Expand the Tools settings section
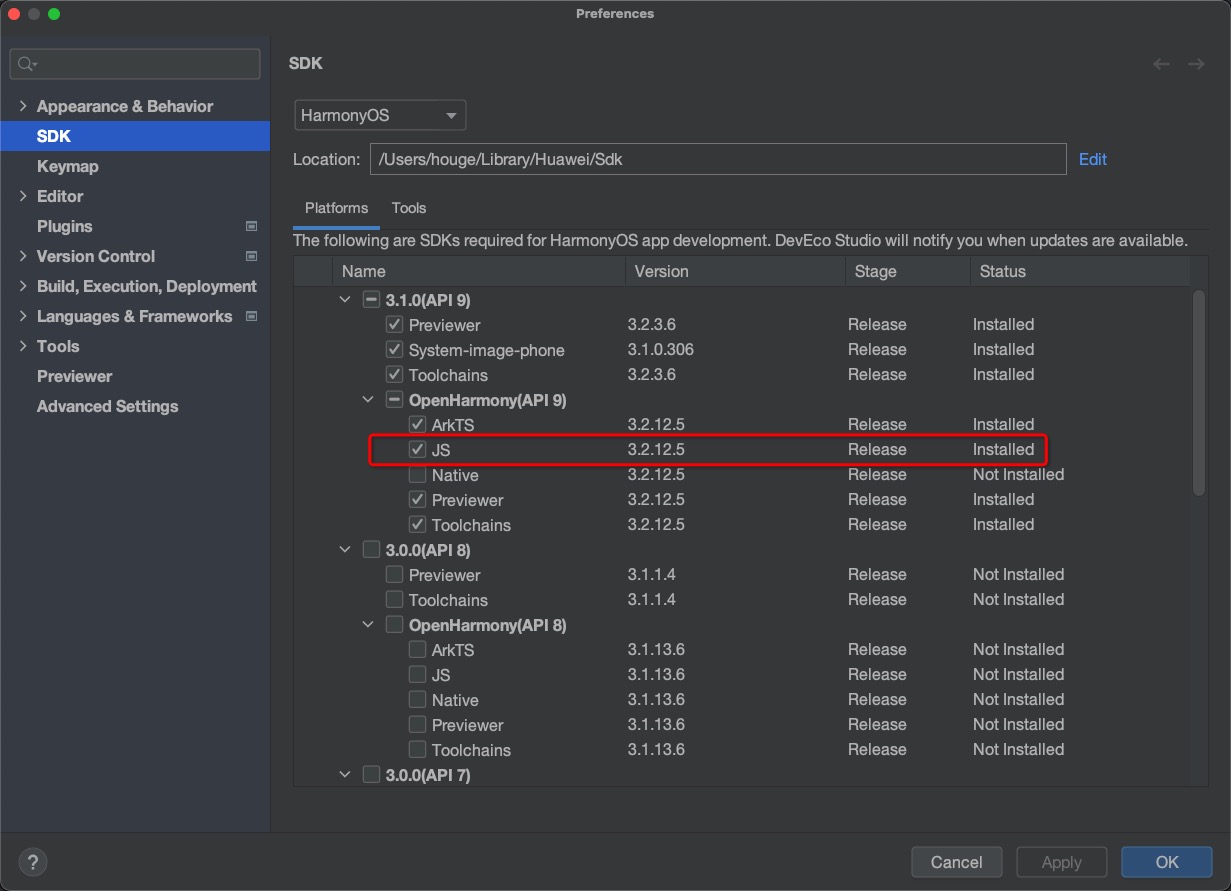This screenshot has height=891, width=1231. [x=23, y=346]
